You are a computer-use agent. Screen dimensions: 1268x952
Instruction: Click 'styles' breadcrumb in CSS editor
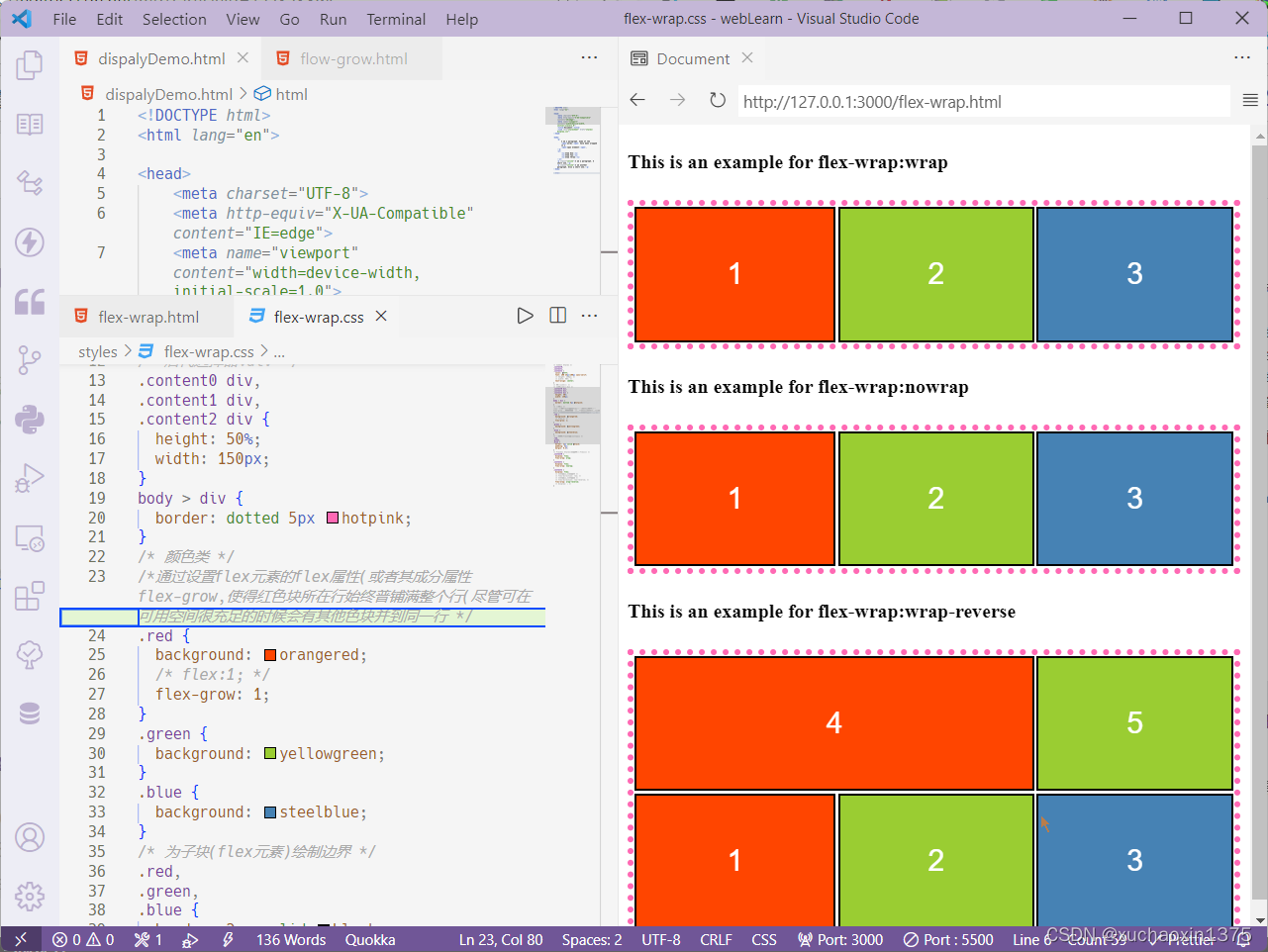click(98, 351)
